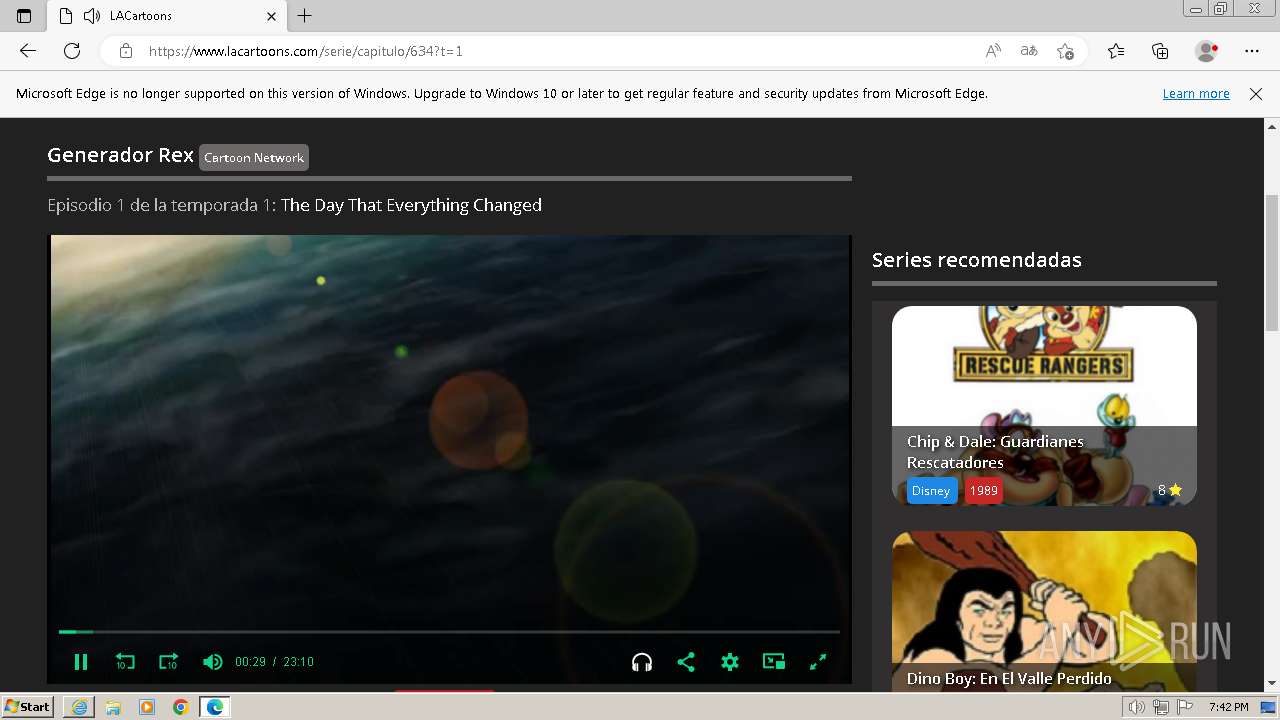Open Action Center flag icon
This screenshot has width=1280, height=720.
[x=1186, y=707]
